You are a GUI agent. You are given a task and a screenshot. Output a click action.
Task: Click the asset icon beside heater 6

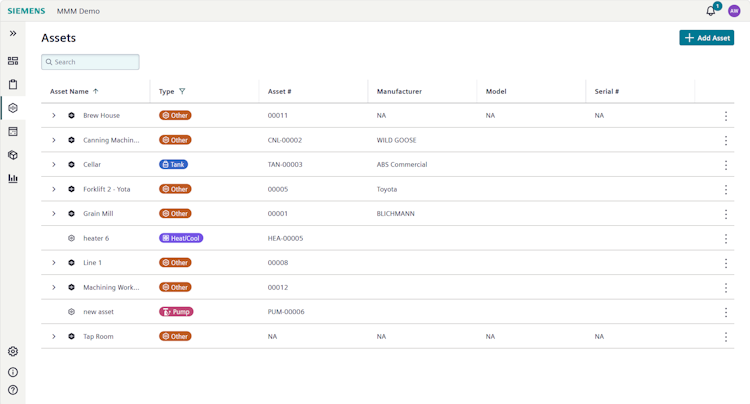(71, 238)
